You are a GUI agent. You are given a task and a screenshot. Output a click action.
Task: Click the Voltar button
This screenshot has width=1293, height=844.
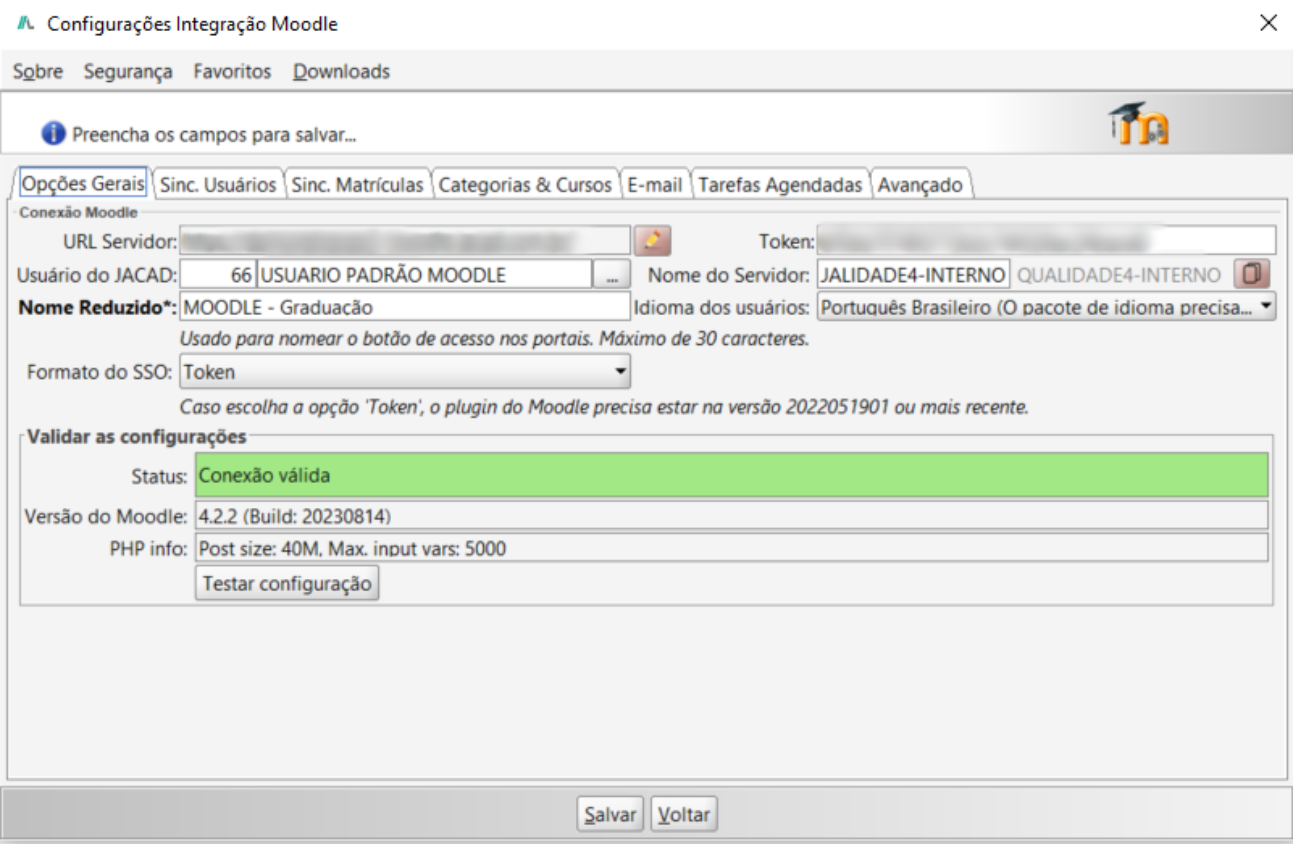(684, 815)
